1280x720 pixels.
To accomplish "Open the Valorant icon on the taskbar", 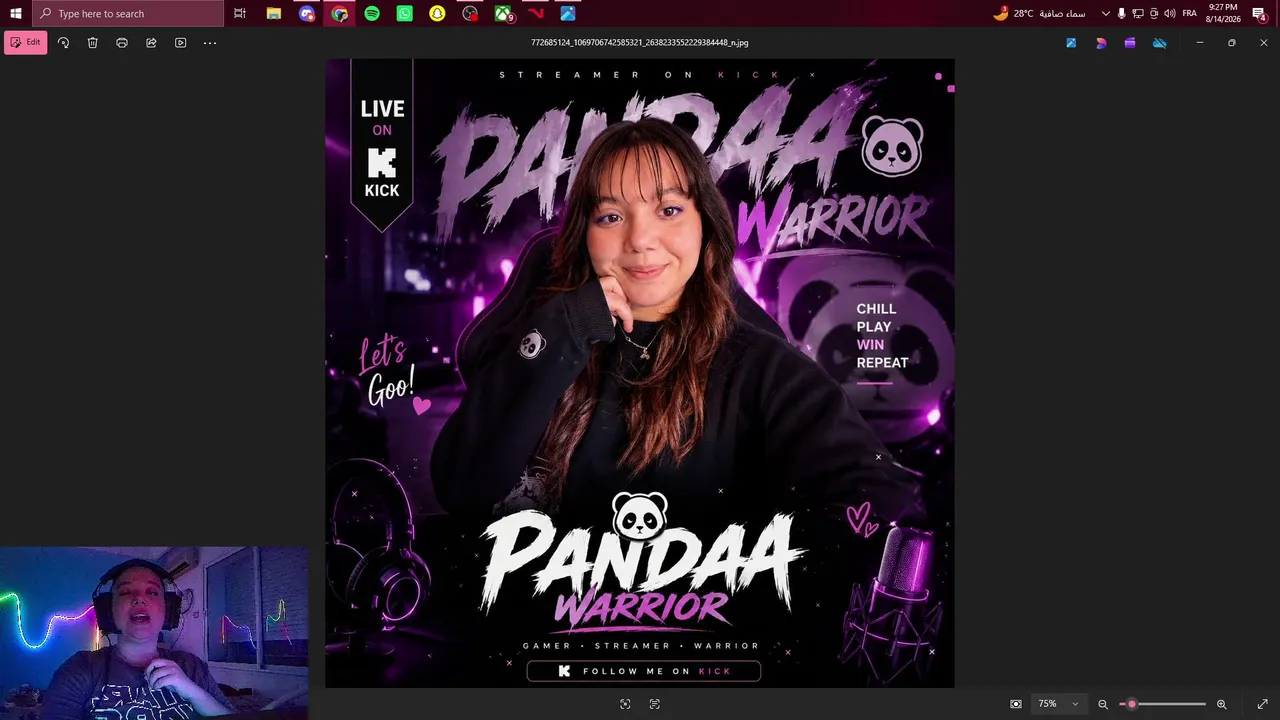I will pyautogui.click(x=536, y=13).
